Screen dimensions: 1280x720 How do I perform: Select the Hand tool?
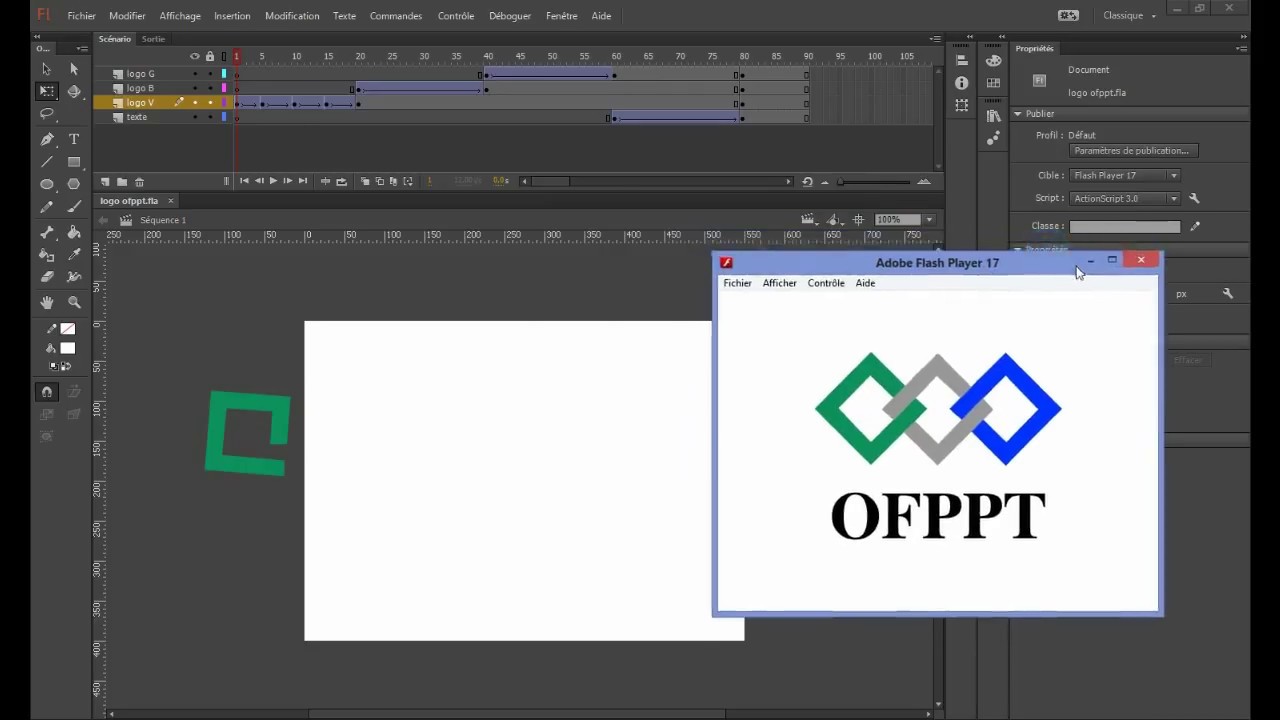click(x=46, y=302)
